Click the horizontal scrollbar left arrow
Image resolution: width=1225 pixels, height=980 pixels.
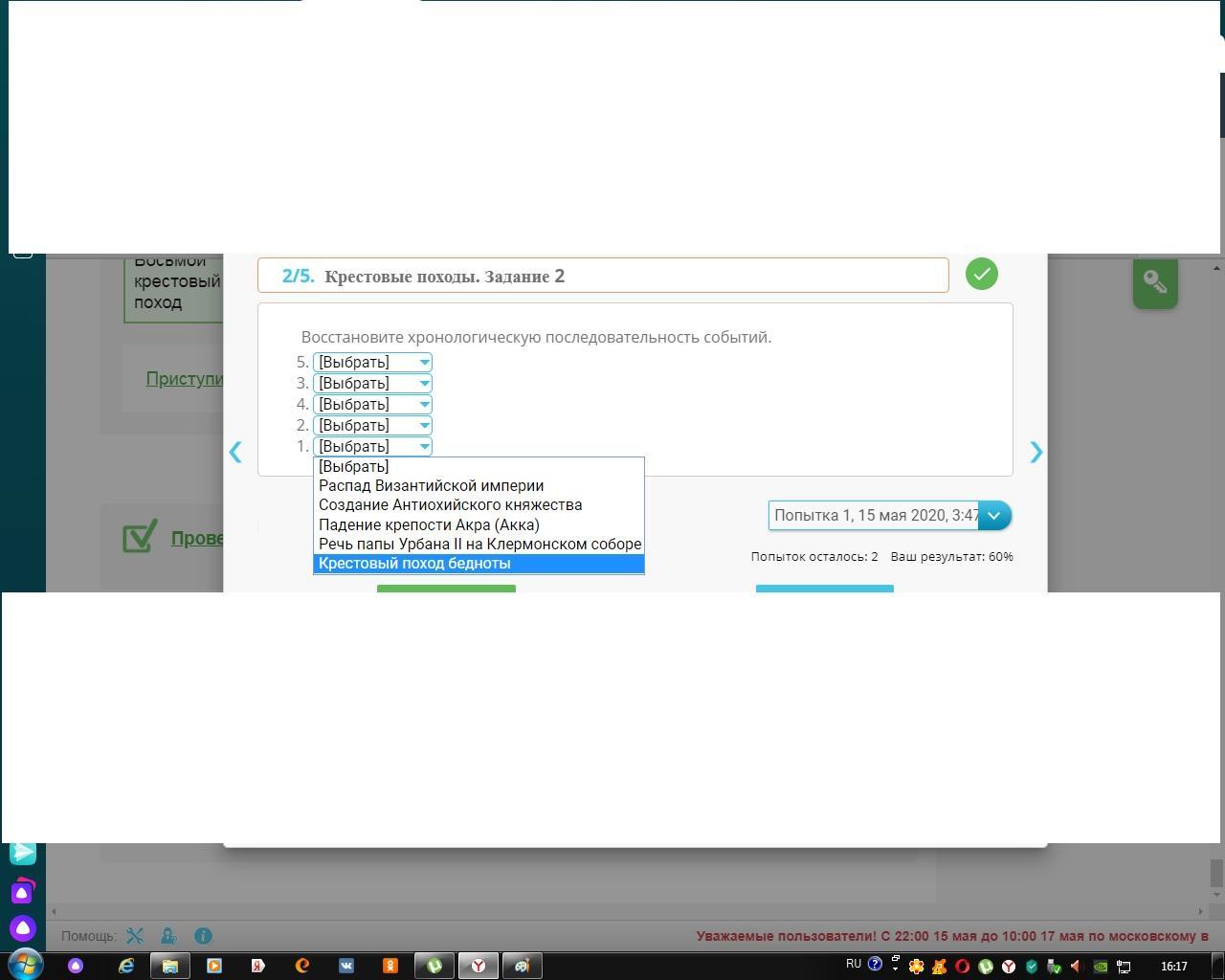[54, 911]
